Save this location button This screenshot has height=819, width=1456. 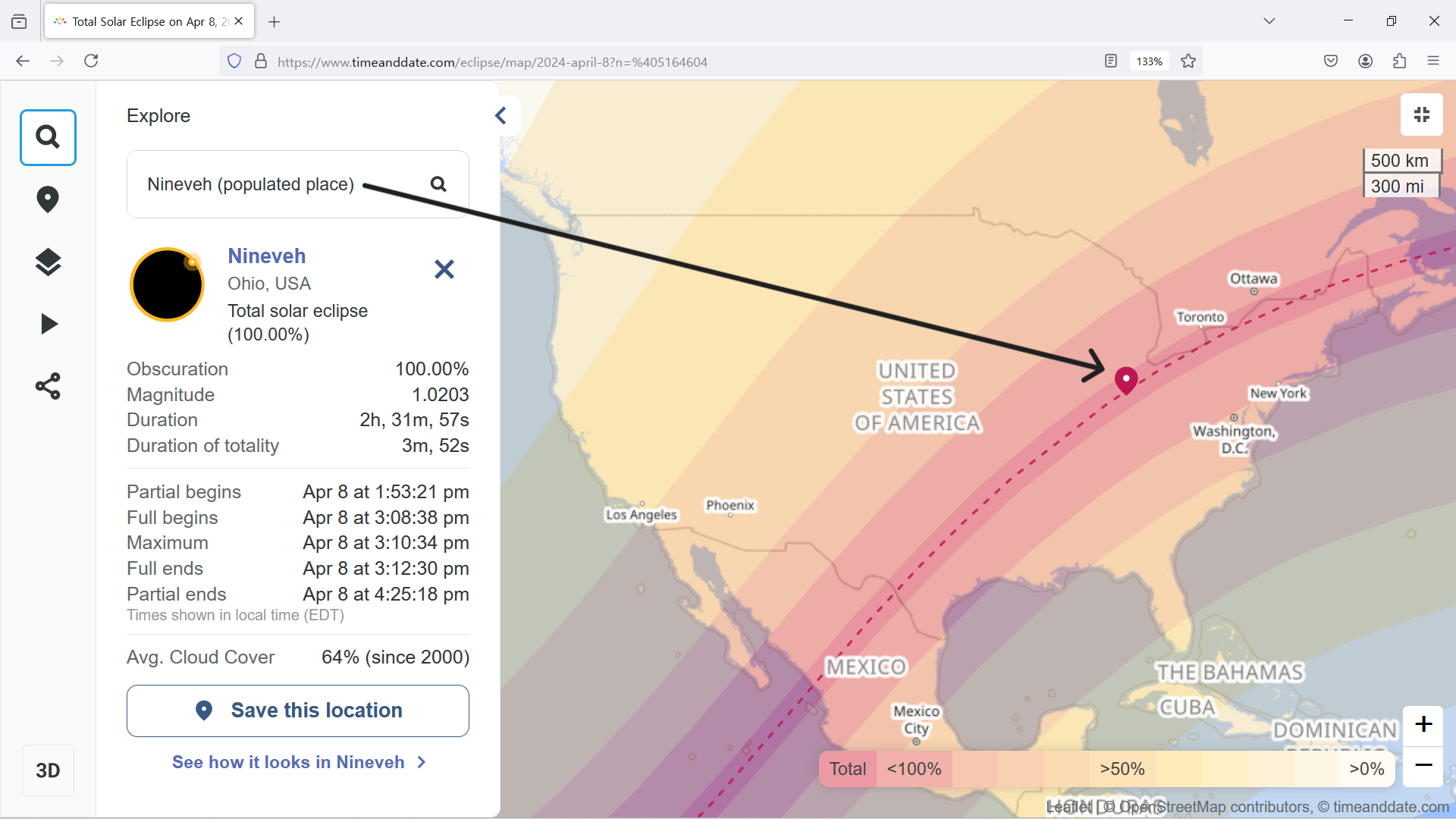[x=298, y=711]
